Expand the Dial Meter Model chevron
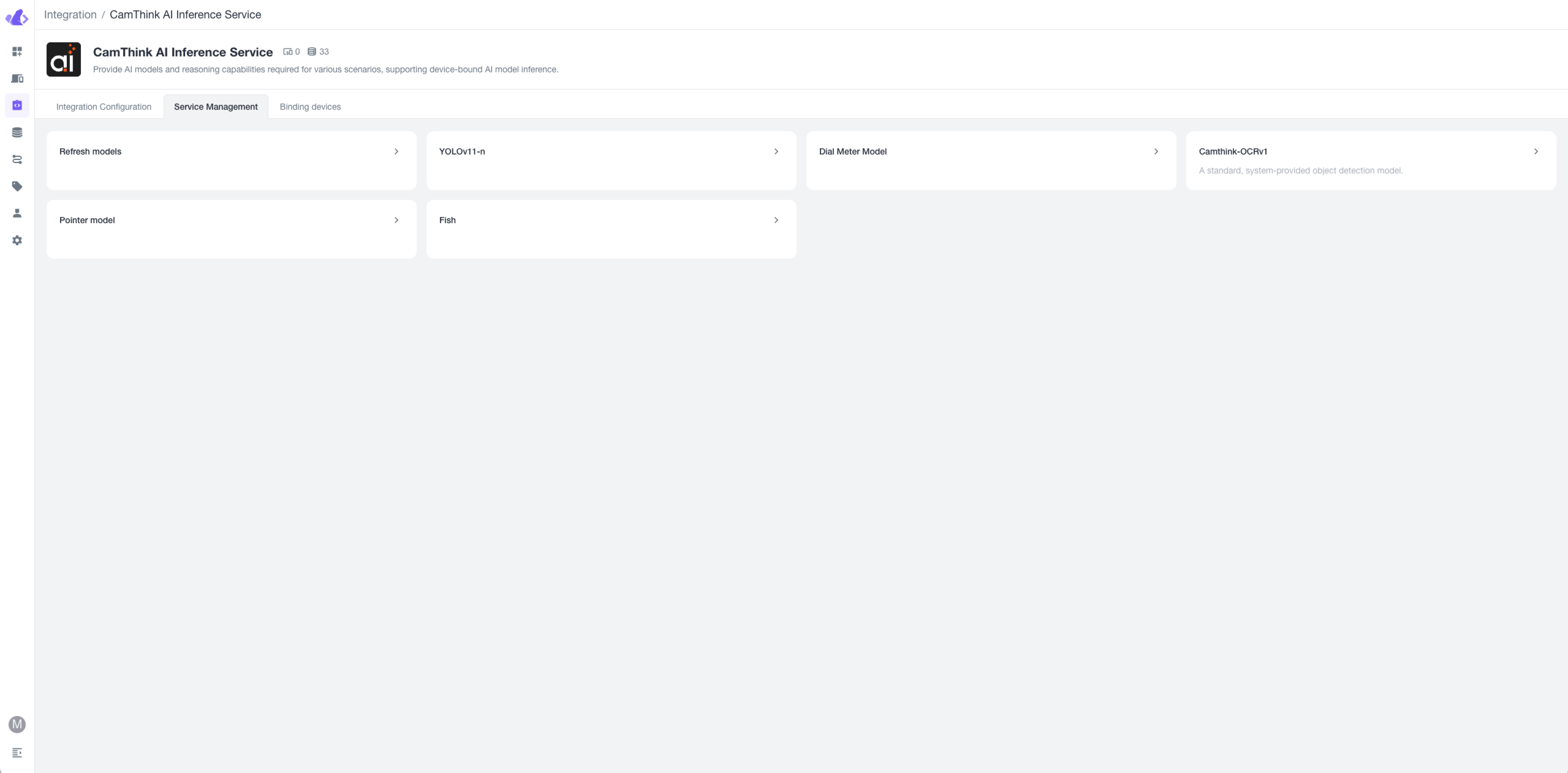This screenshot has width=1568, height=773. [1156, 151]
